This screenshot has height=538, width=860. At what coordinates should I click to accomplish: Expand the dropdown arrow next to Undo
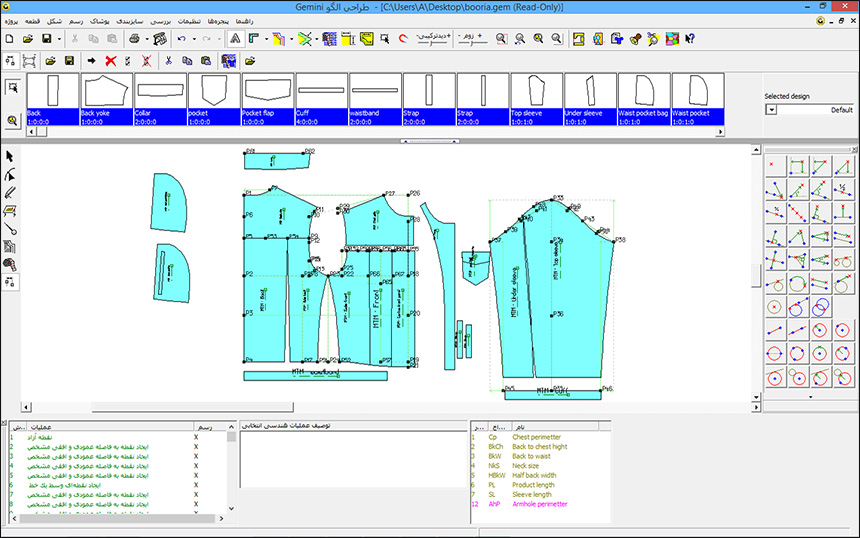tap(193, 39)
